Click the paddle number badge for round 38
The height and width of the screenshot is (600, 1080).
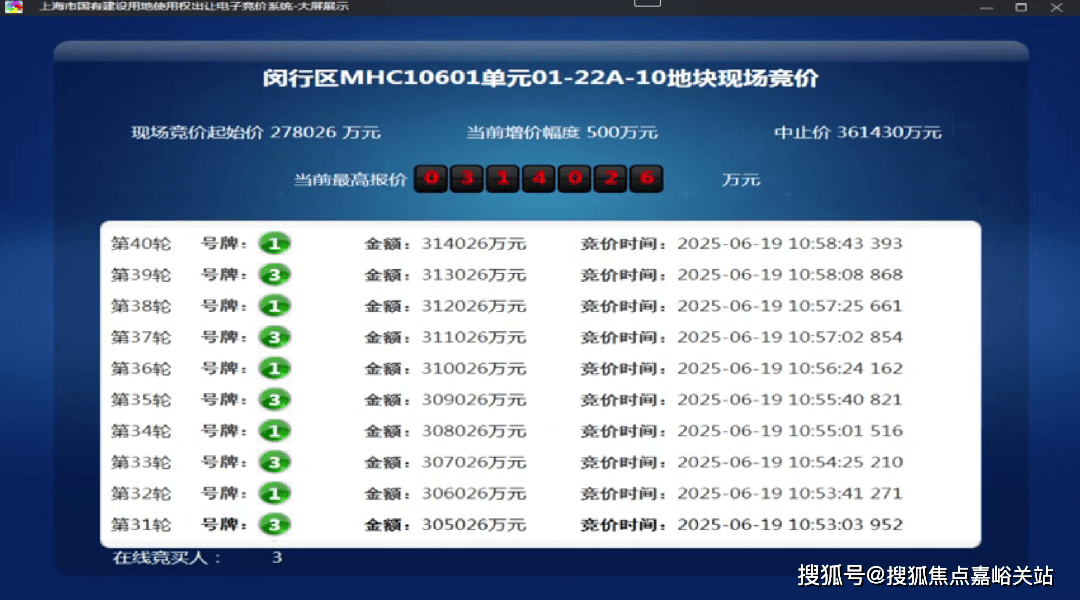[x=274, y=306]
